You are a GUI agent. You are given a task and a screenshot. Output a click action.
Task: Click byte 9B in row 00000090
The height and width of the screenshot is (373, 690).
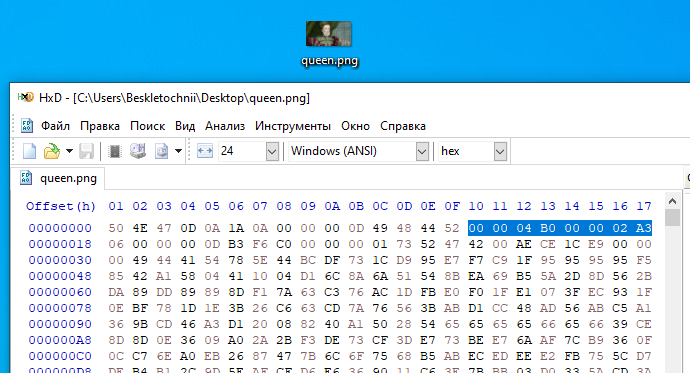coord(140,324)
